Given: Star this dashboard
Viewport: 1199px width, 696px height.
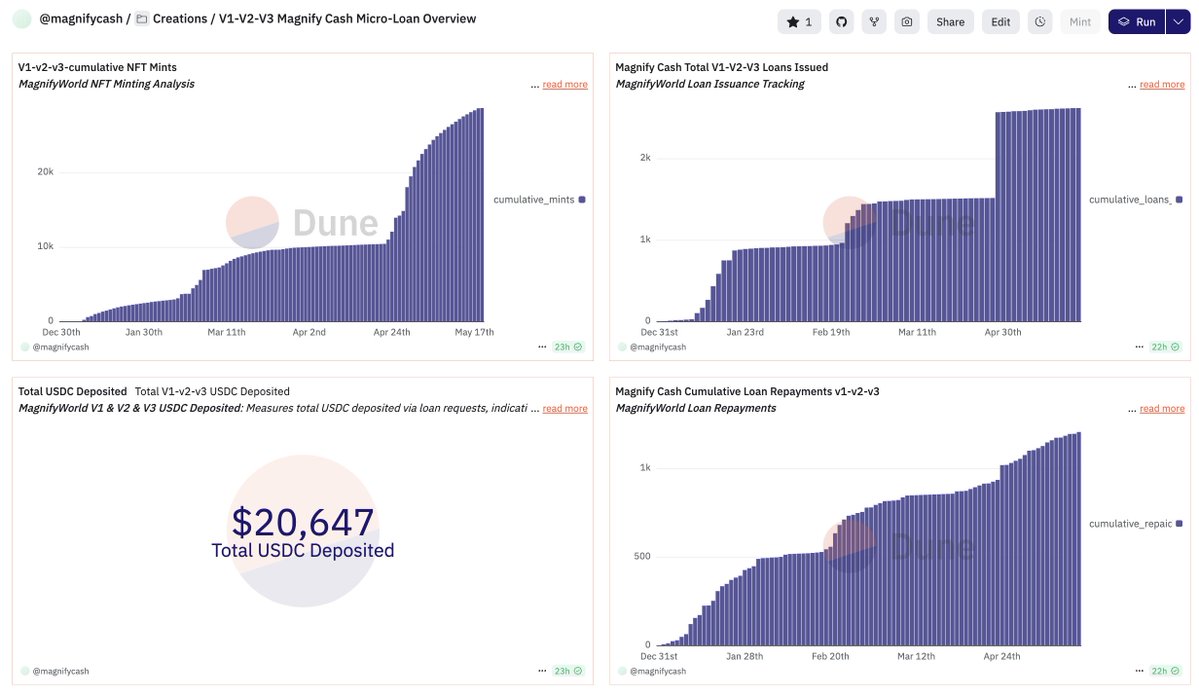Looking at the screenshot, I should click(799, 22).
